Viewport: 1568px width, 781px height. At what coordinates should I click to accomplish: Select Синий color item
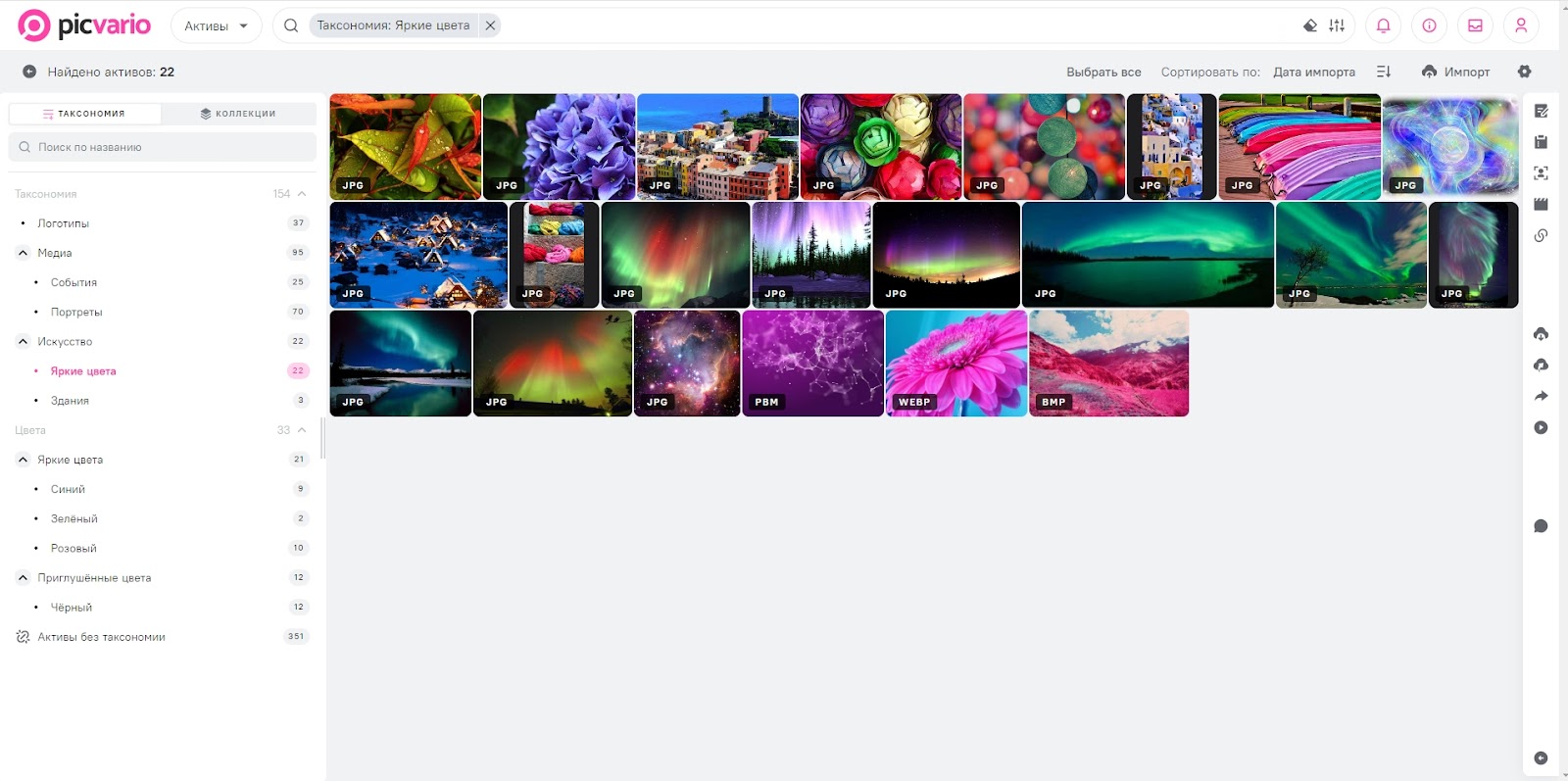68,489
